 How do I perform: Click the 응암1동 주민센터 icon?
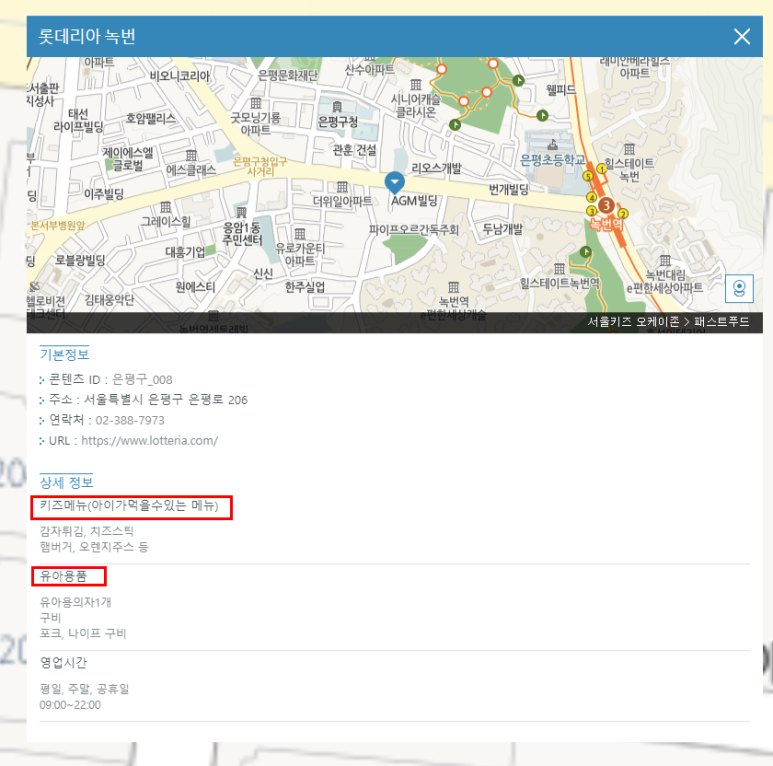[x=241, y=212]
